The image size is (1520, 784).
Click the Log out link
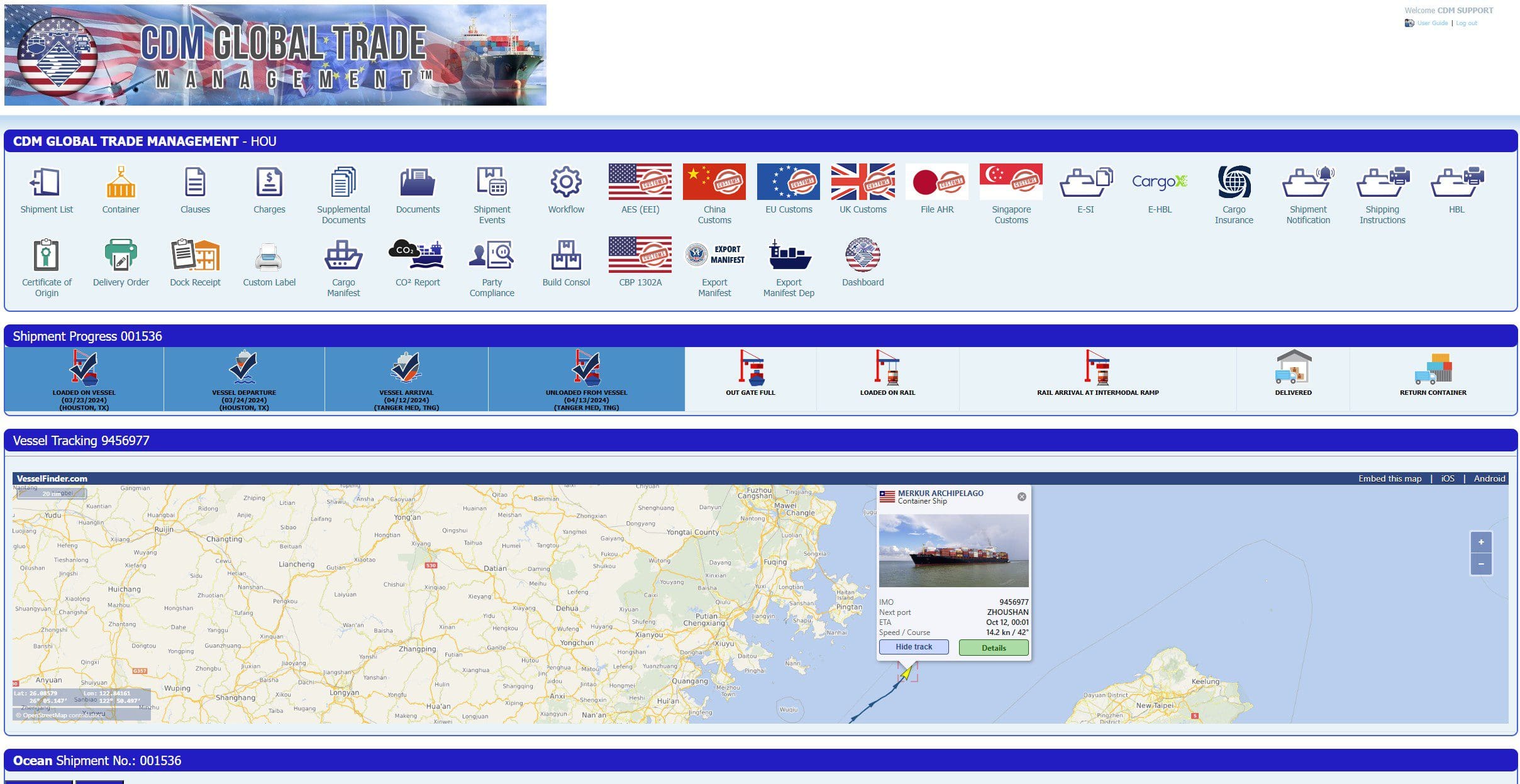pyautogui.click(x=1467, y=23)
